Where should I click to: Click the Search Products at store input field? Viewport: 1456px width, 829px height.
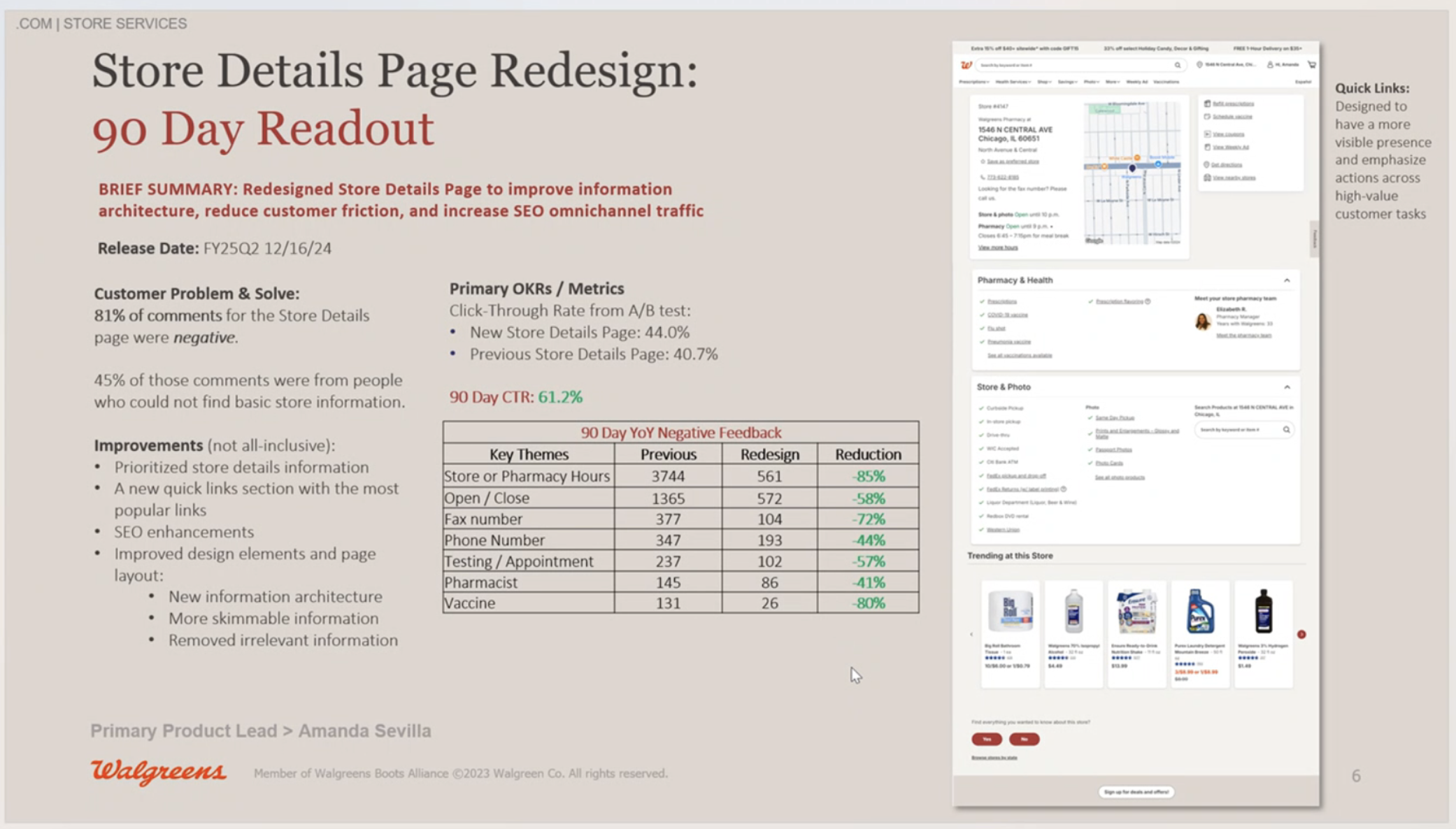[x=1236, y=430]
